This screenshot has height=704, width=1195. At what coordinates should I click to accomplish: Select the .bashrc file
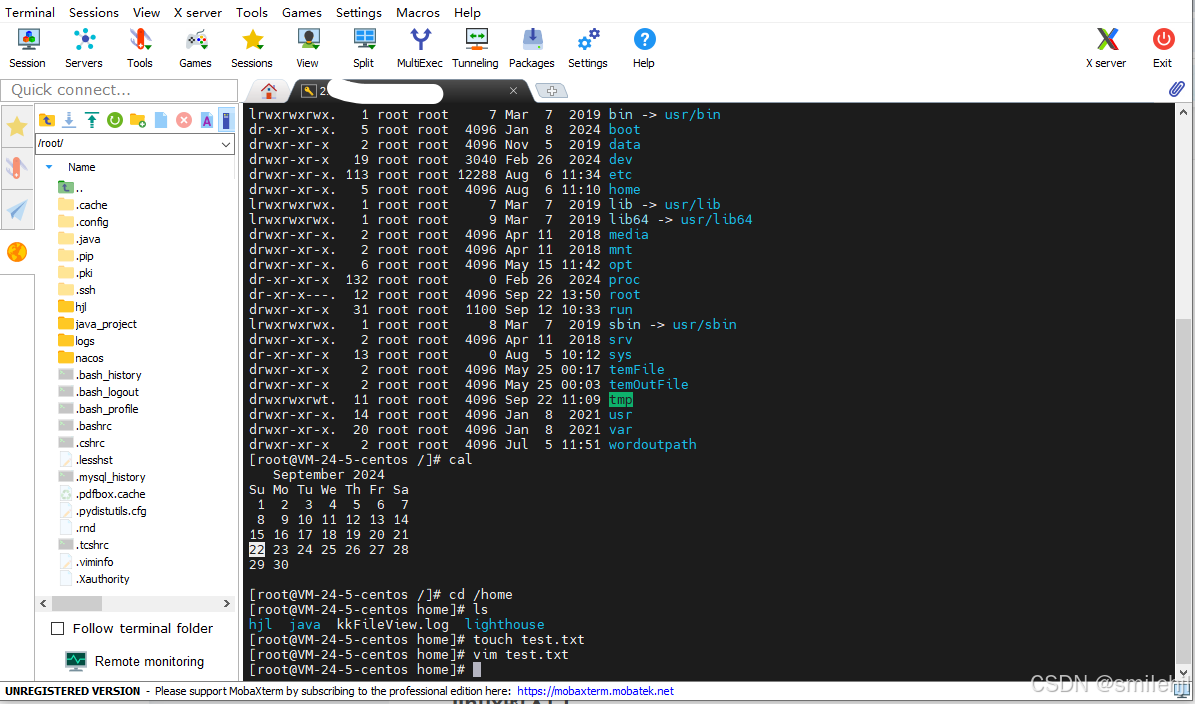coord(85,426)
